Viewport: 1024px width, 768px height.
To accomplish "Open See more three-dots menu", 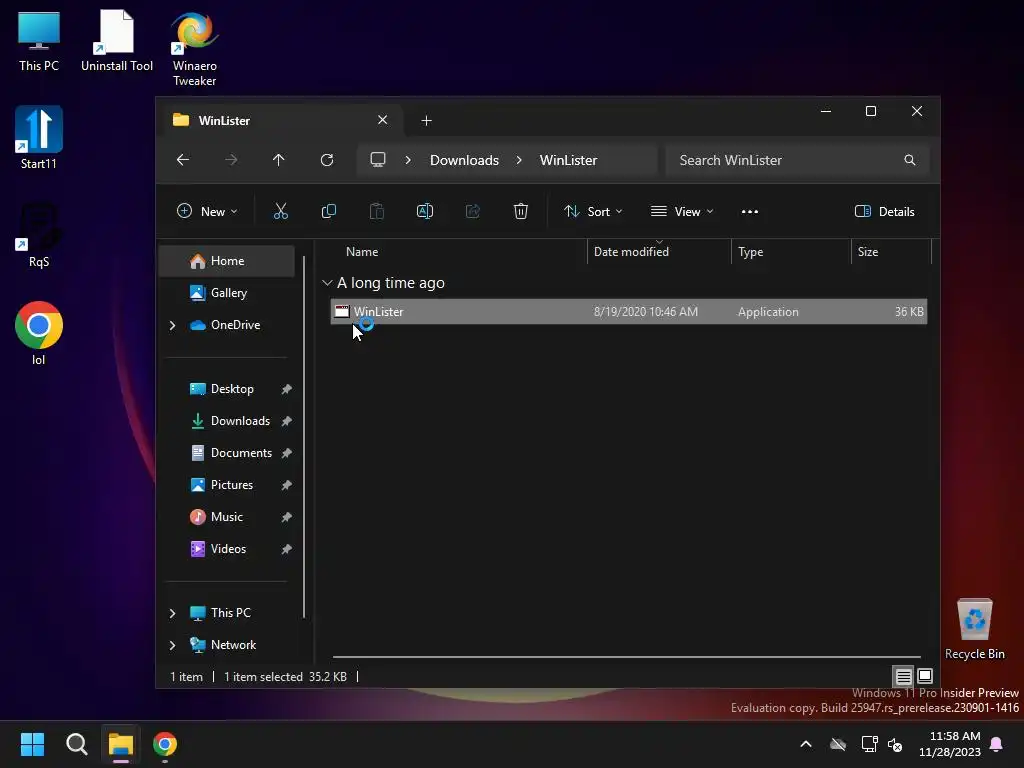I will 750,212.
